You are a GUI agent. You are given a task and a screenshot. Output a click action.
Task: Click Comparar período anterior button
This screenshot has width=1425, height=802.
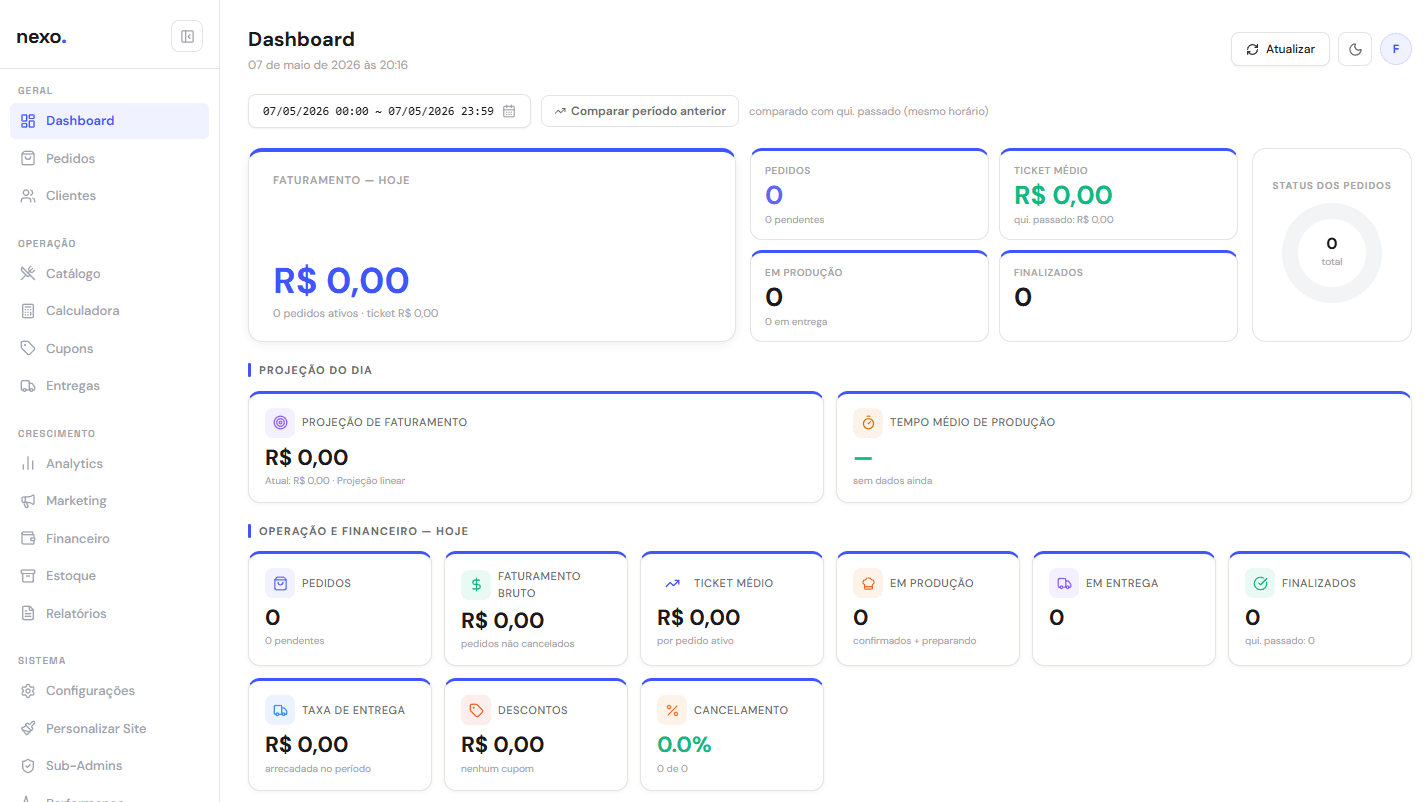[x=640, y=111]
